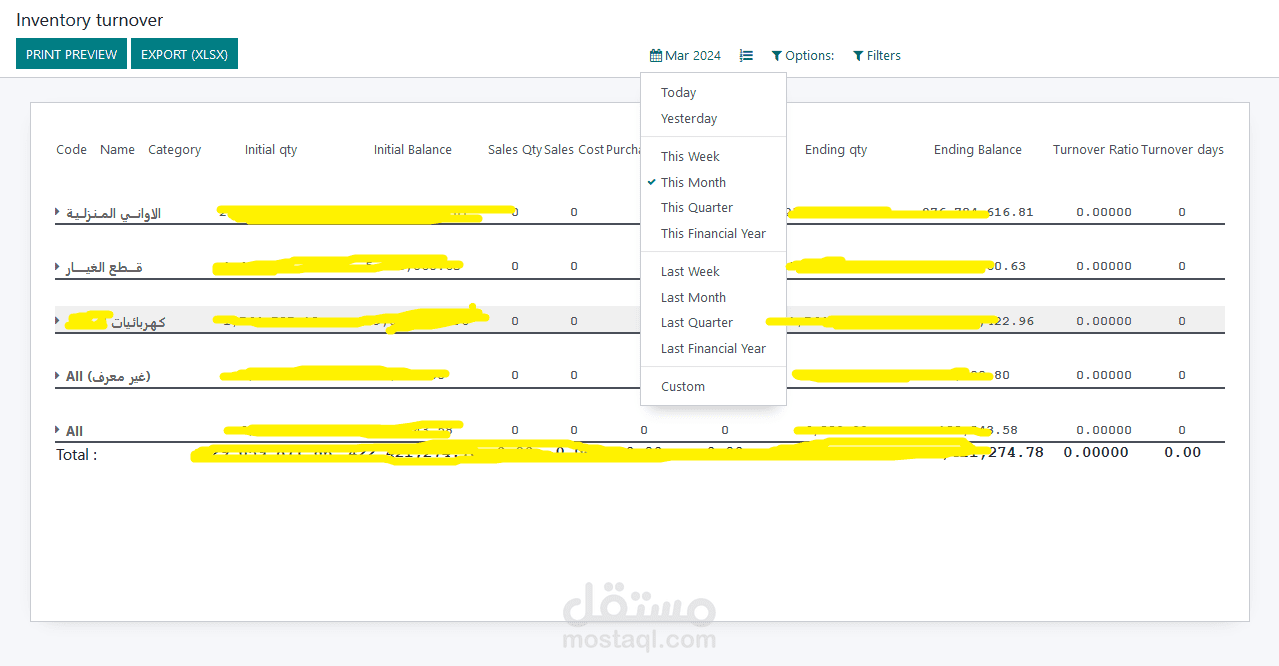Viewport: 1279px width, 666px height.
Task: Select This Week in the dropdown
Action: (x=690, y=156)
